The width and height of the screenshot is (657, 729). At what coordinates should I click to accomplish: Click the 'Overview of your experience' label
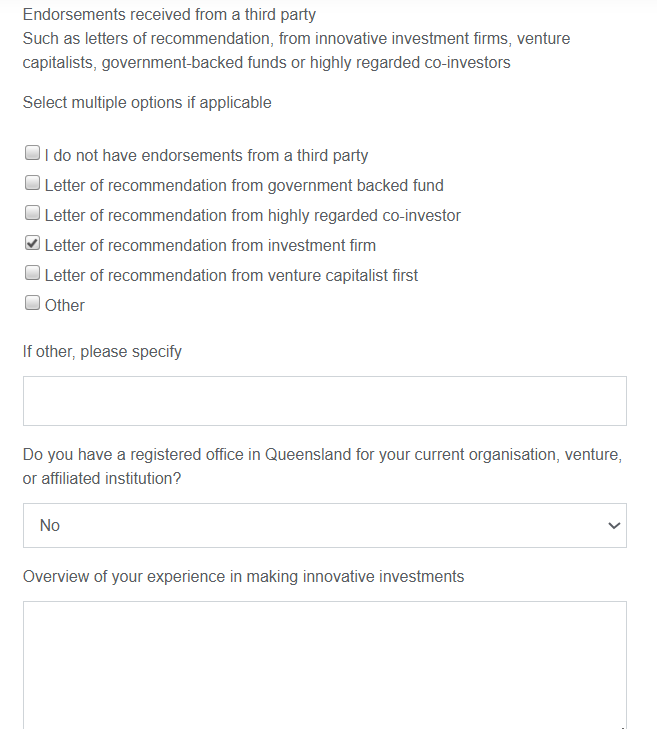click(x=243, y=577)
